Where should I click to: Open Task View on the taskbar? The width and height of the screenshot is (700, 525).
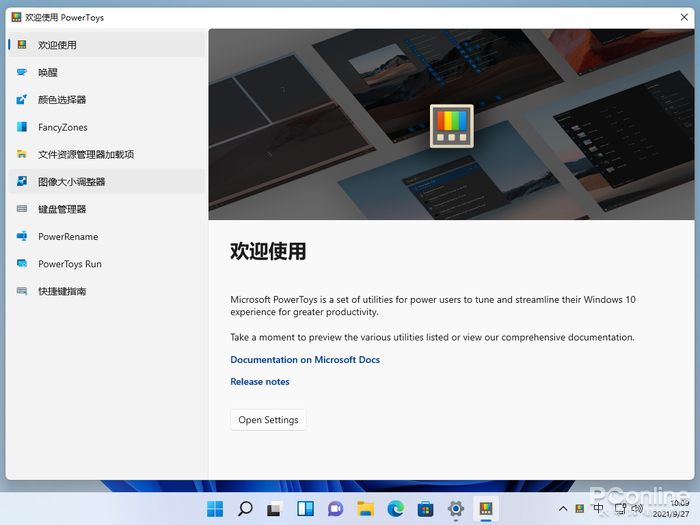tap(275, 508)
